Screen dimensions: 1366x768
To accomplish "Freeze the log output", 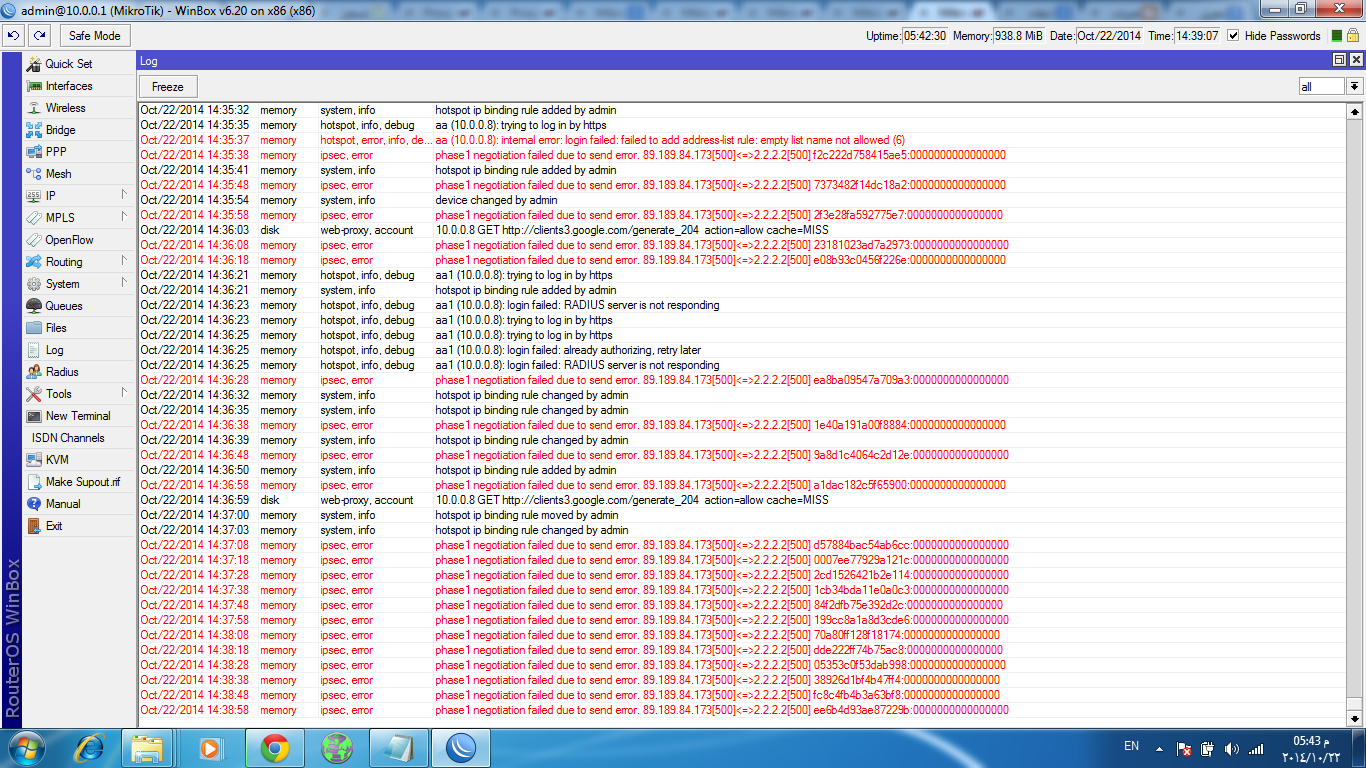I will pos(168,87).
